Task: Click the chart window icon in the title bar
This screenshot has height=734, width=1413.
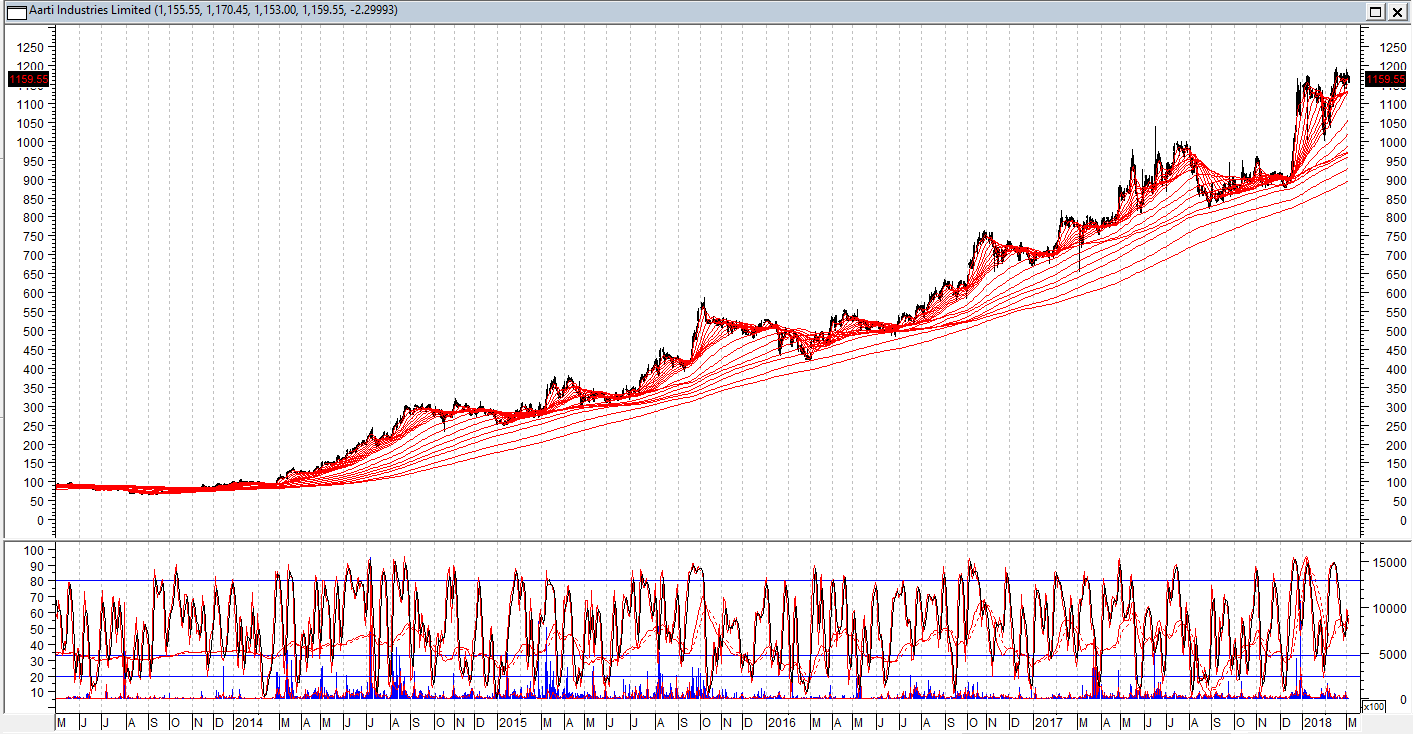Action: pyautogui.click(x=18, y=11)
